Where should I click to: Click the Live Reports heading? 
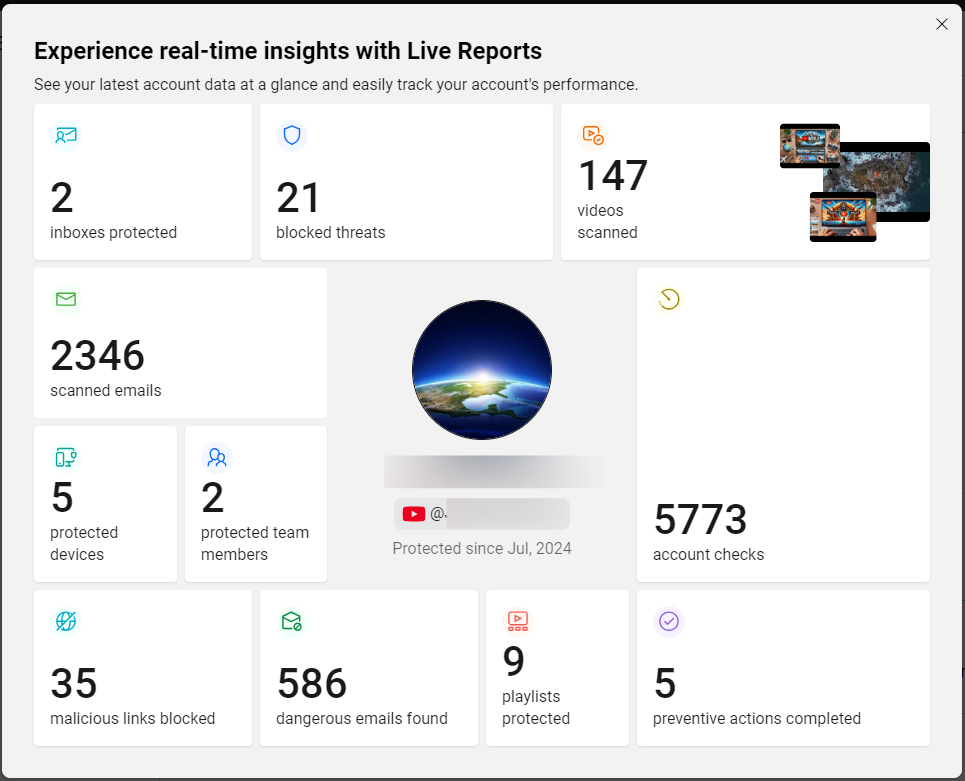pyautogui.click(x=288, y=51)
